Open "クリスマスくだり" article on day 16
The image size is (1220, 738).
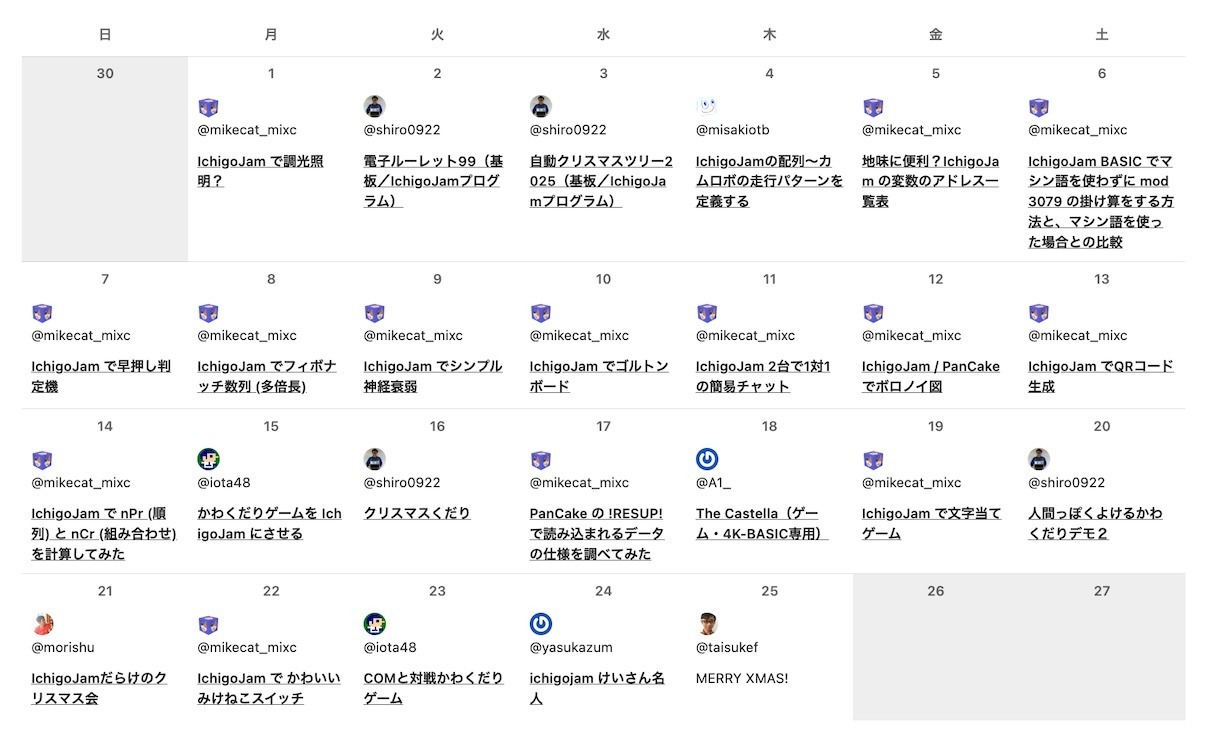[416, 513]
